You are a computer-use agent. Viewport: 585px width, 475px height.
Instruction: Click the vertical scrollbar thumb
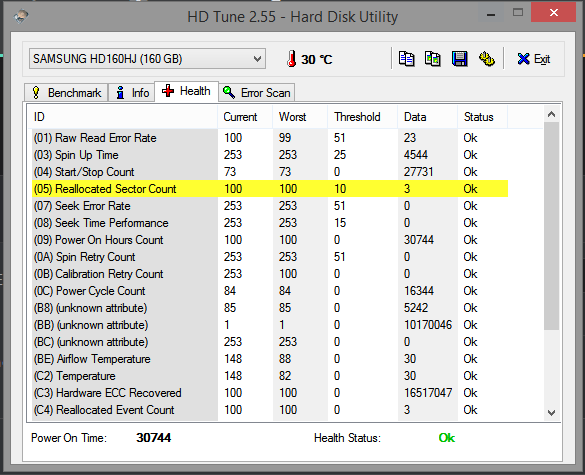click(551, 226)
